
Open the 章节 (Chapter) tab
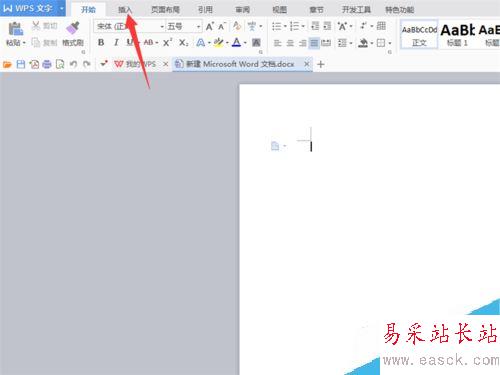pyautogui.click(x=316, y=10)
